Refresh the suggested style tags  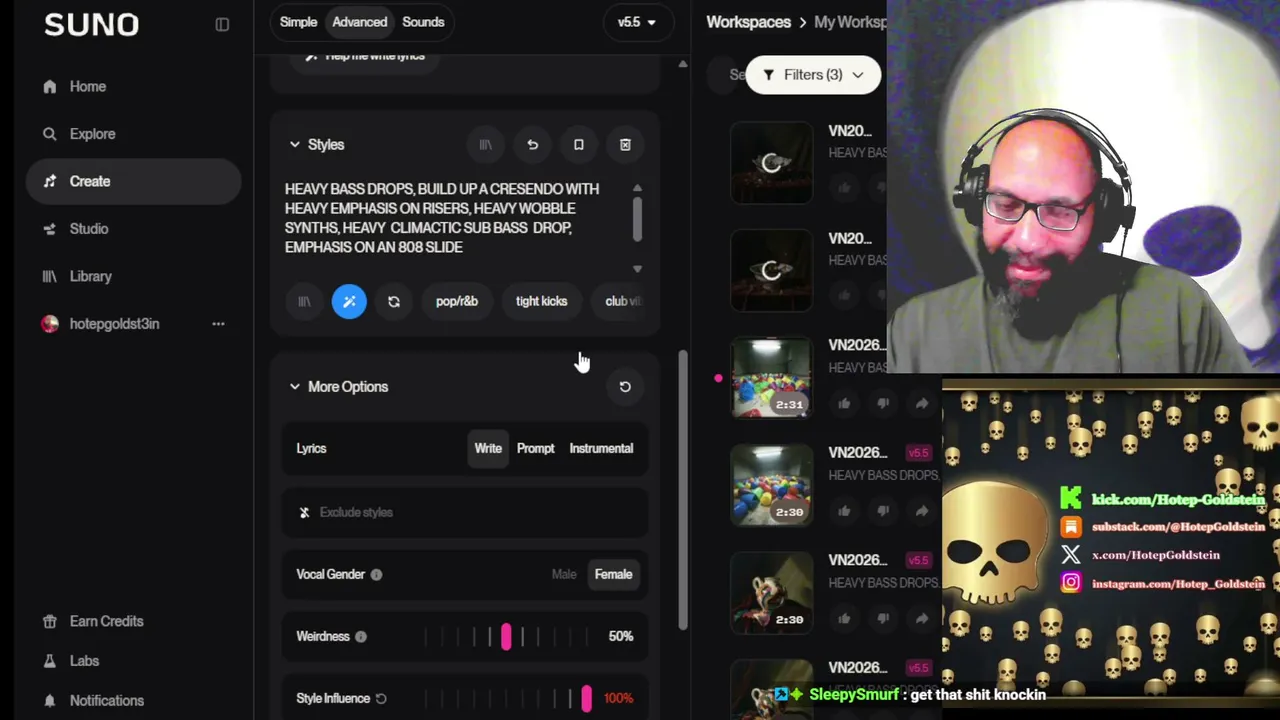394,301
